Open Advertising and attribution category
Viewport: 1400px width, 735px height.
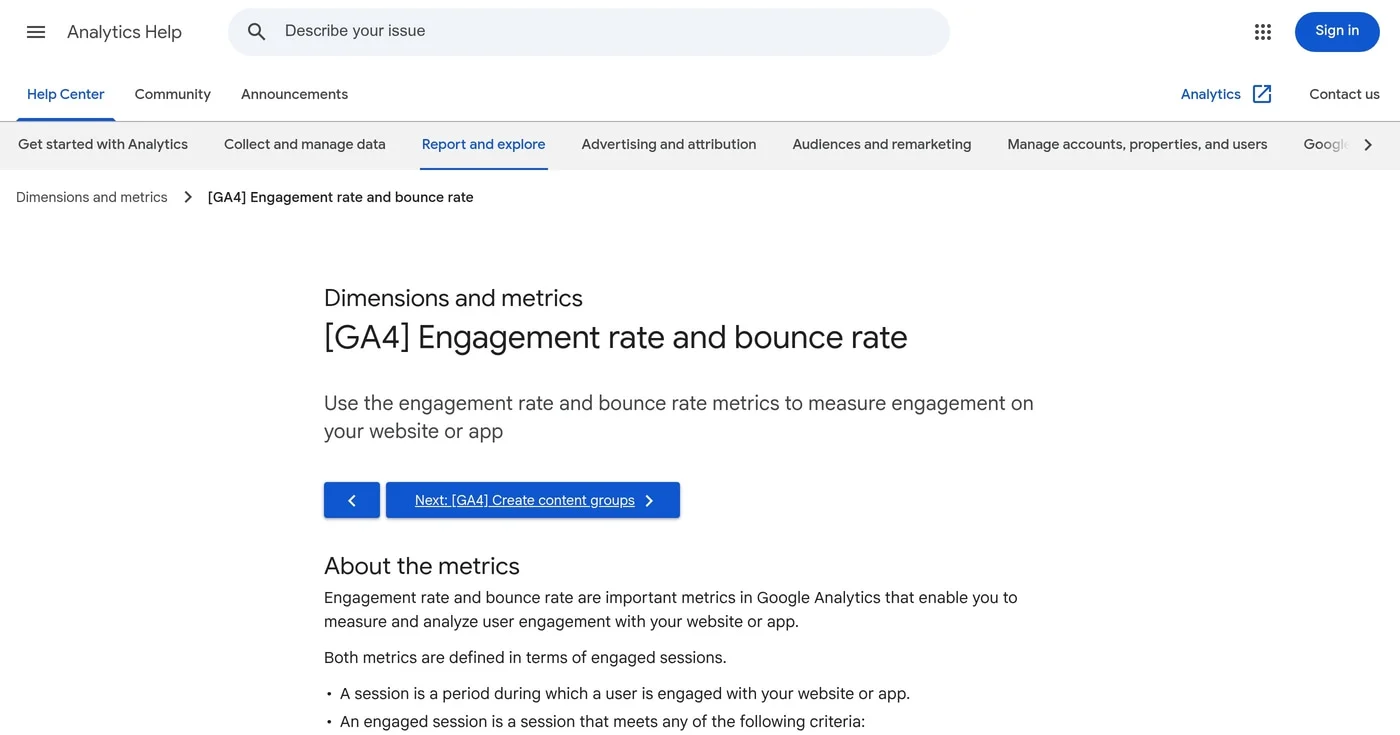coord(669,144)
